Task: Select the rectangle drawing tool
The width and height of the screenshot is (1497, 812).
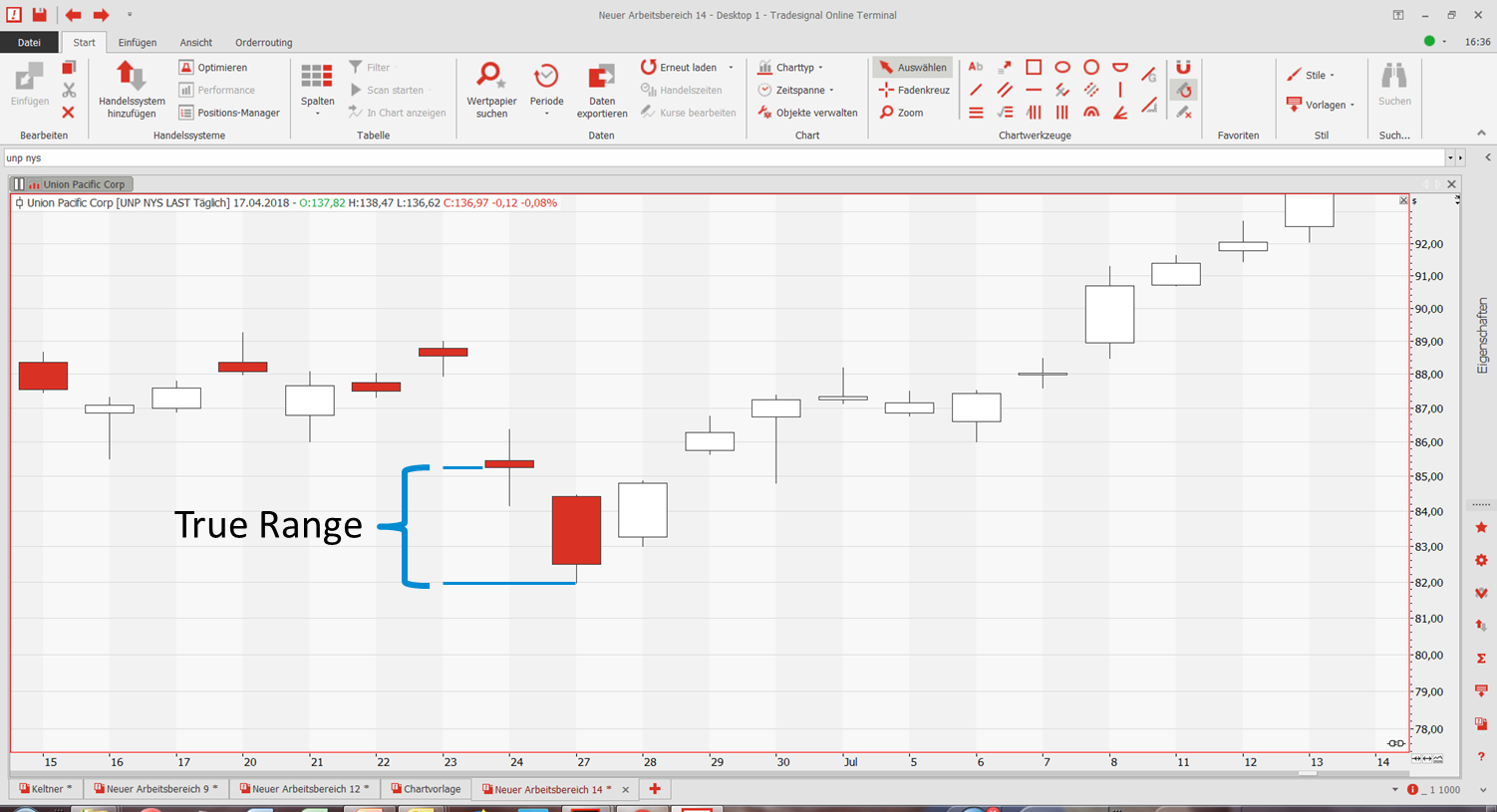Action: [1034, 67]
